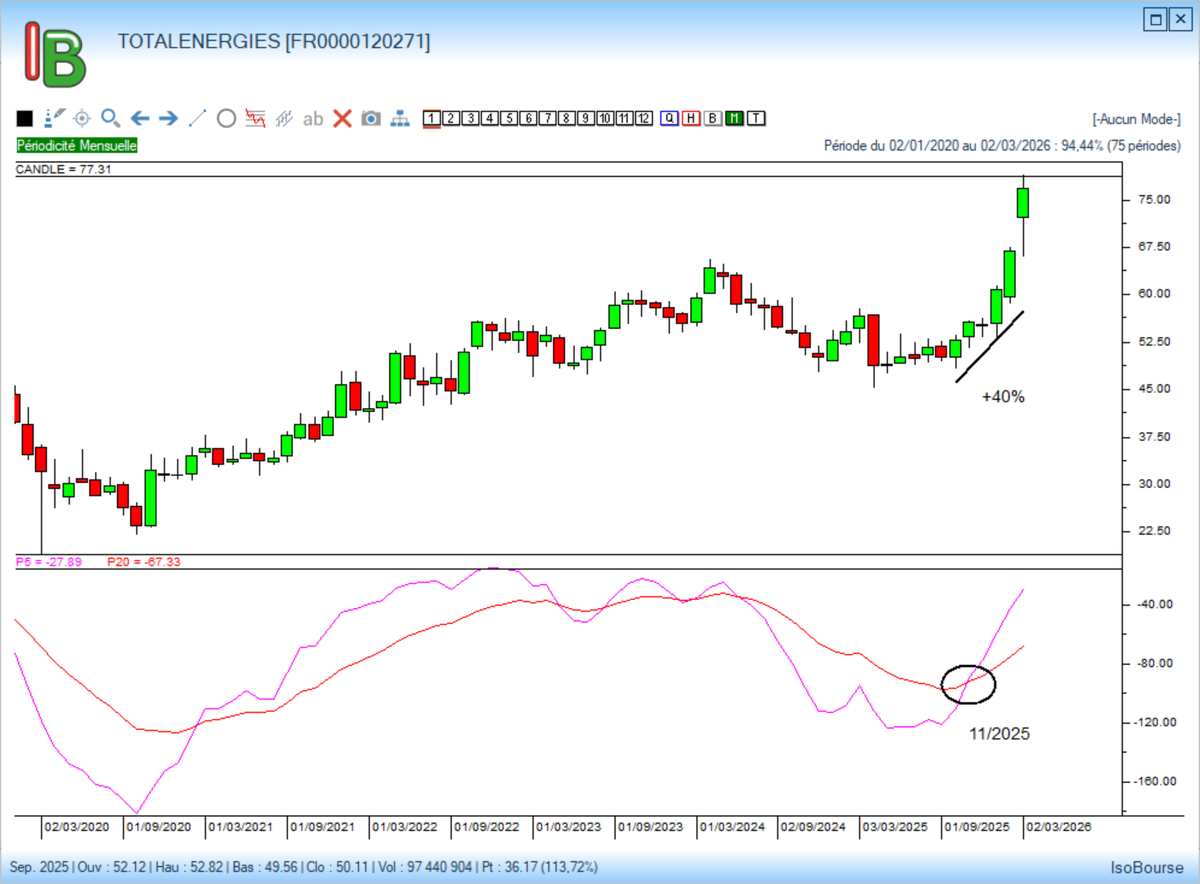Click the grey candlestick chart style icon

284,118
